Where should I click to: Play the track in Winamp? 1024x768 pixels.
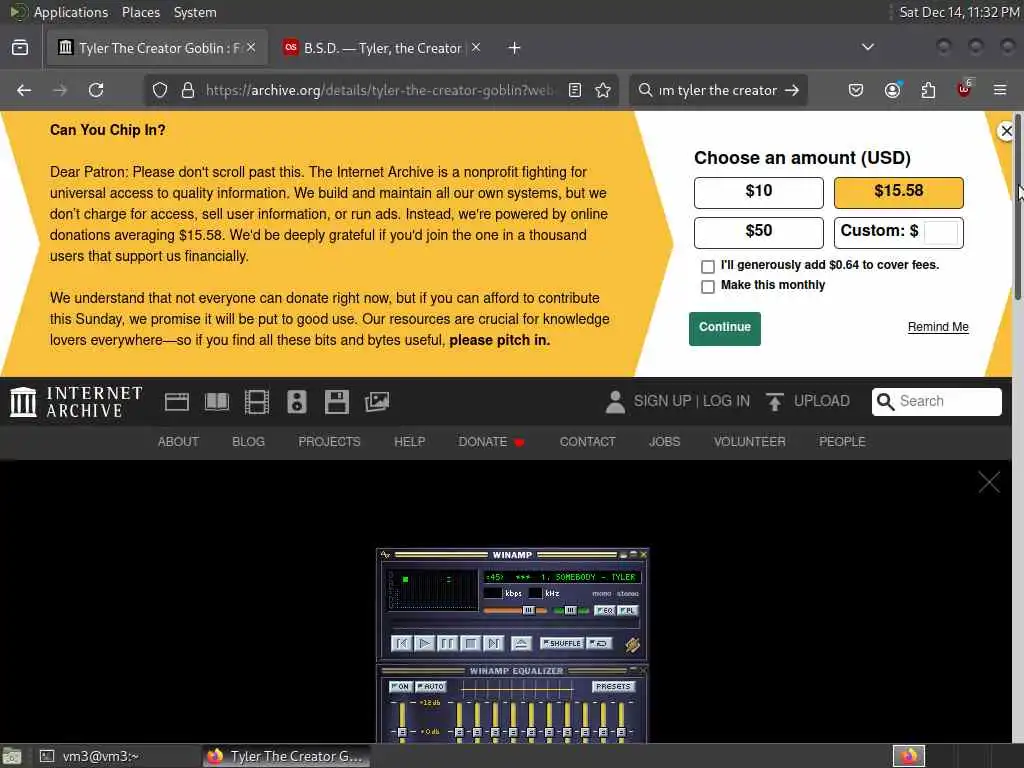[424, 643]
